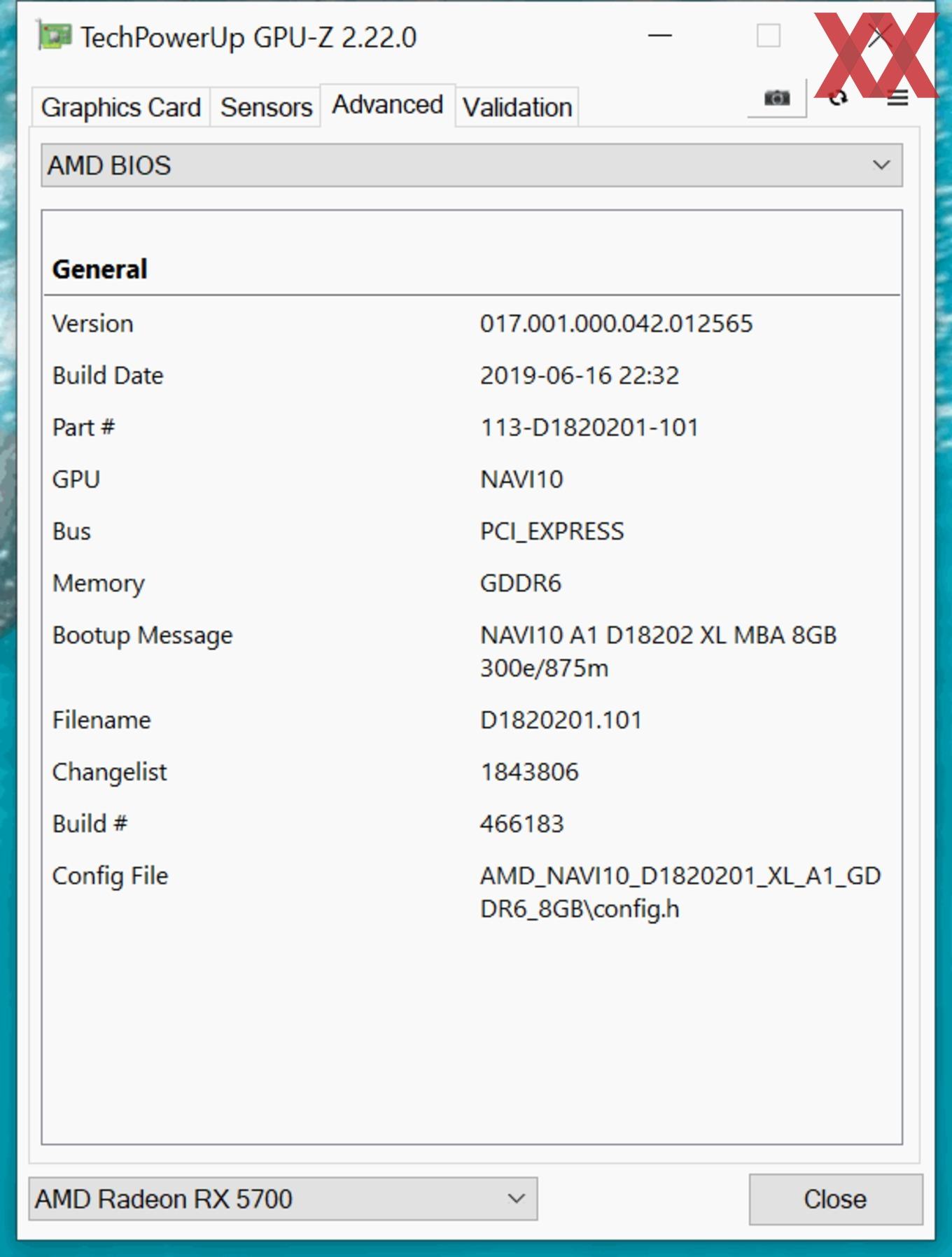952x1257 pixels.
Task: Close the window via title bar X
Action: pos(879,36)
